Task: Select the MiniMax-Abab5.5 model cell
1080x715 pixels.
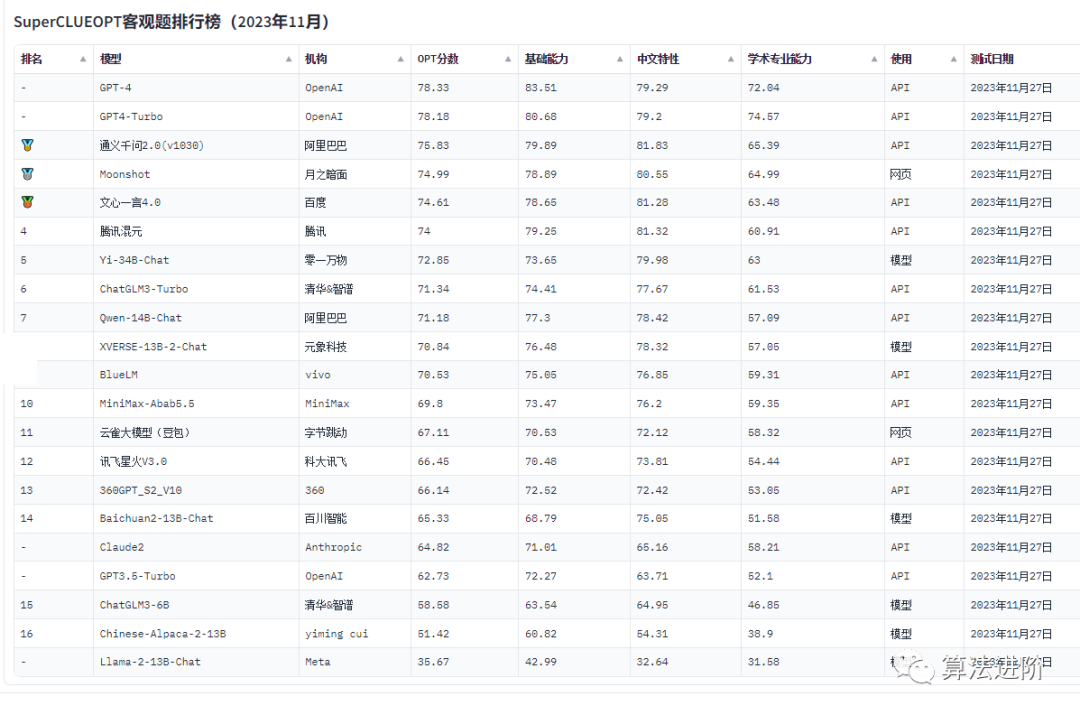Action: (x=196, y=404)
